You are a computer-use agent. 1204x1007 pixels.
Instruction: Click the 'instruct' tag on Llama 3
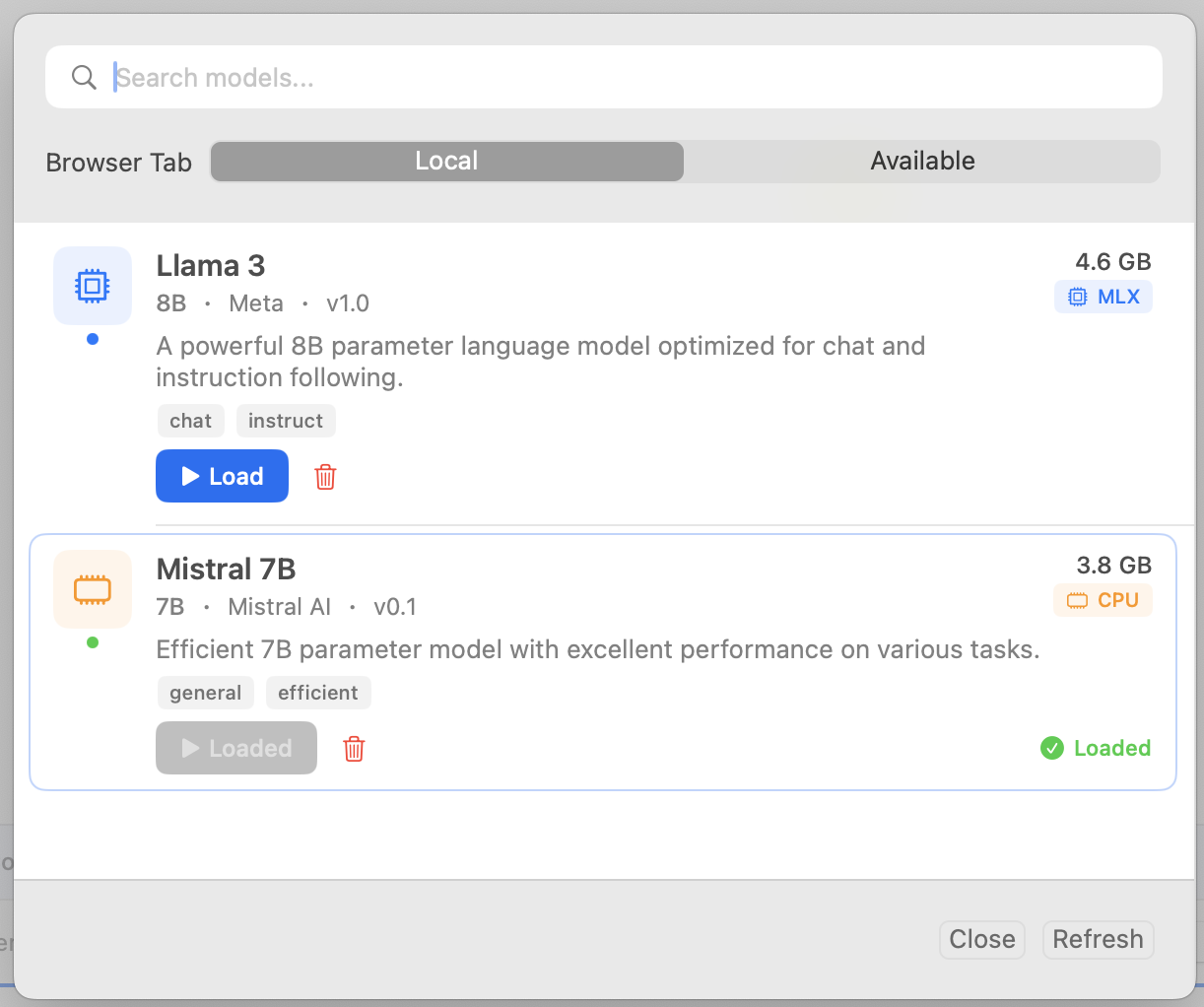(x=286, y=421)
